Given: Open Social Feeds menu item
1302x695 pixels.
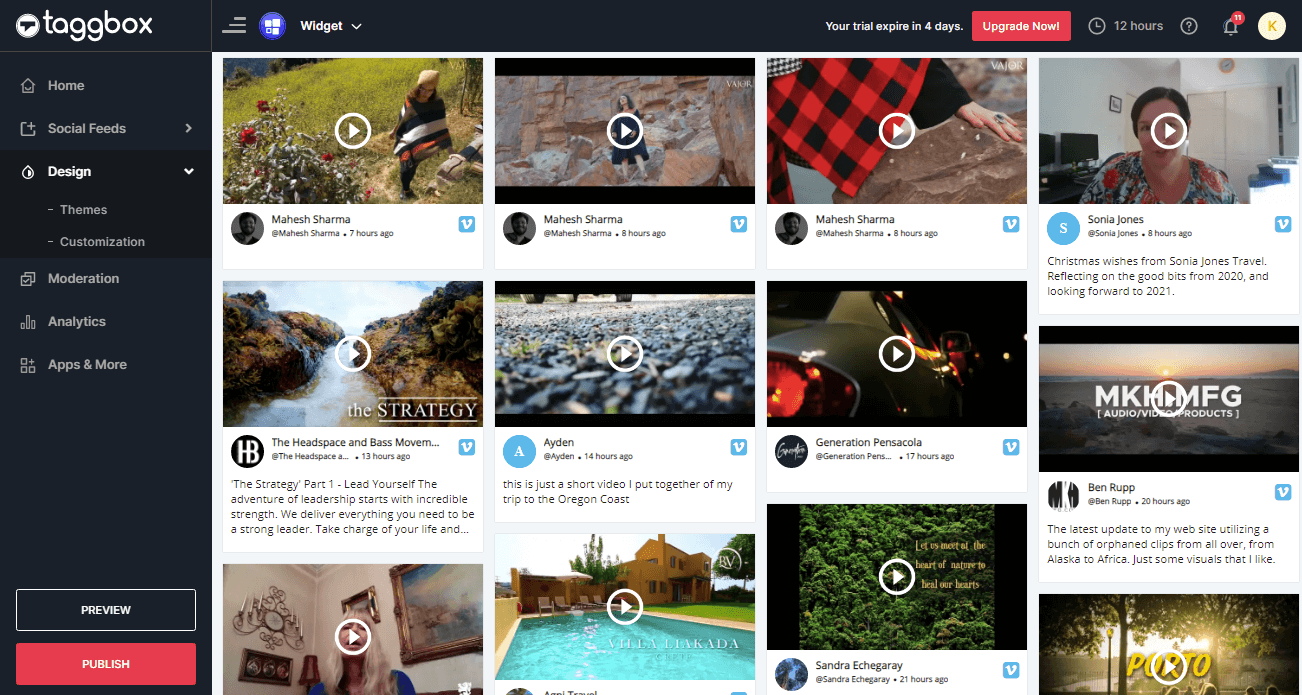Looking at the screenshot, I should (87, 129).
